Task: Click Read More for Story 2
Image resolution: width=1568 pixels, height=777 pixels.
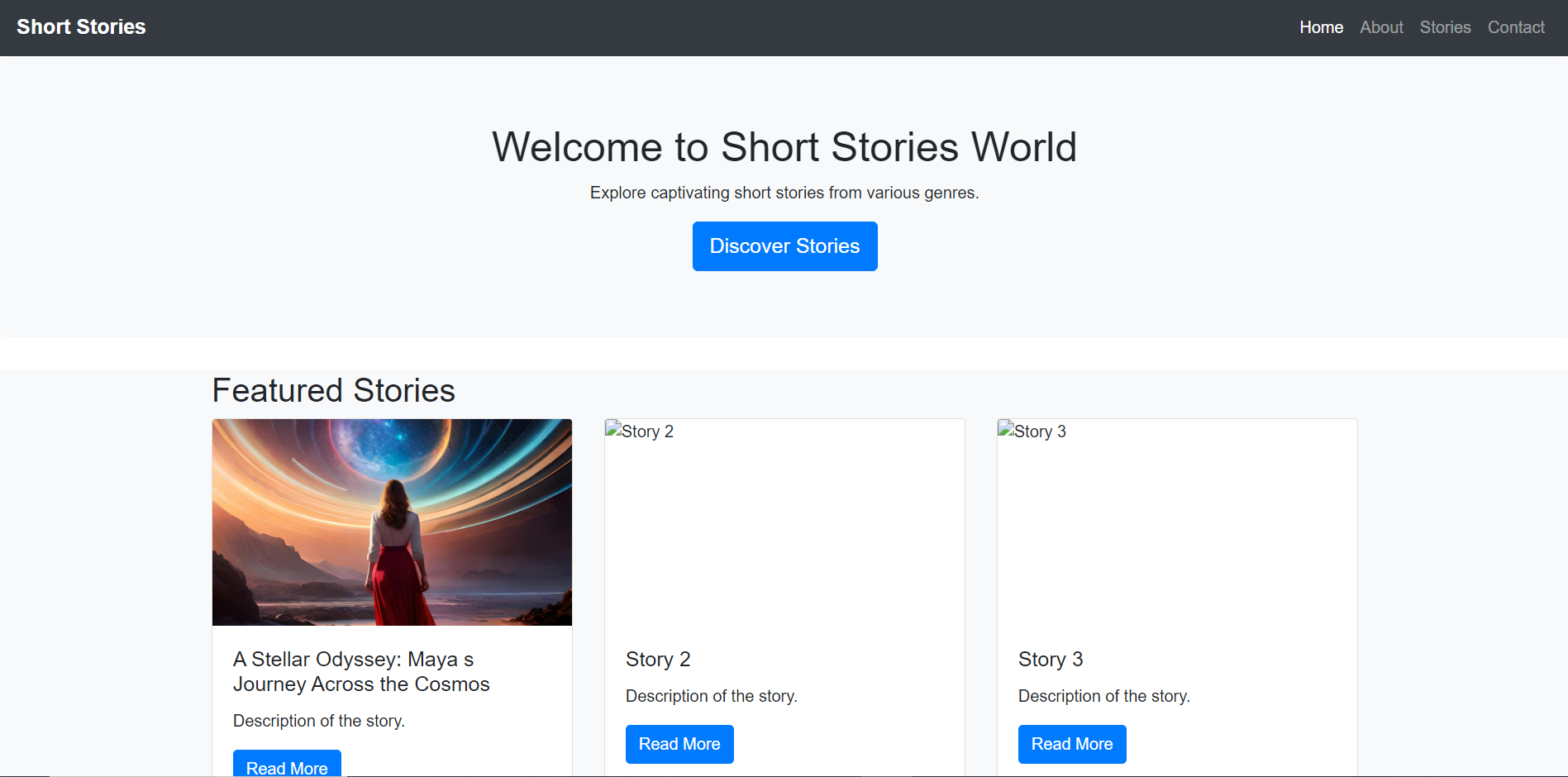Action: coord(679,744)
